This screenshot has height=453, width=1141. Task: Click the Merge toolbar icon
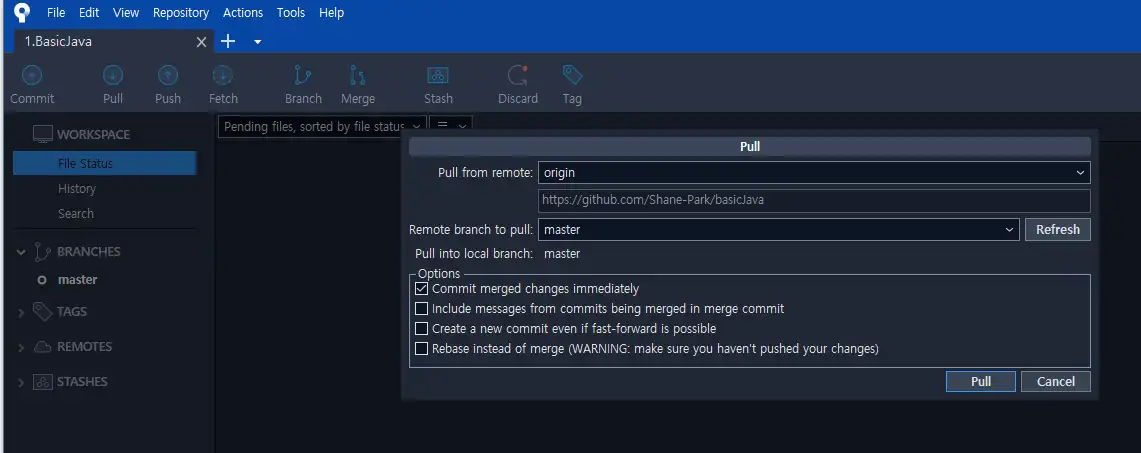[358, 75]
